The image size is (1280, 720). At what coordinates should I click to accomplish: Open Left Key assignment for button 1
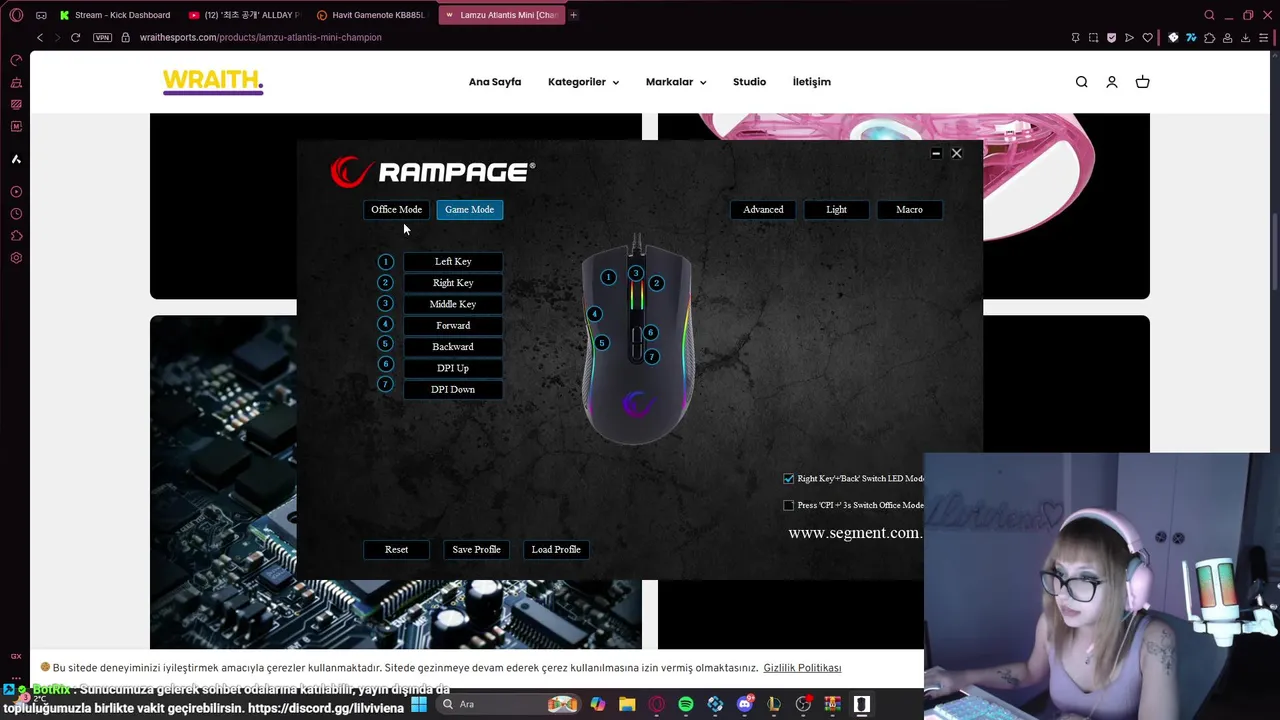tap(453, 262)
